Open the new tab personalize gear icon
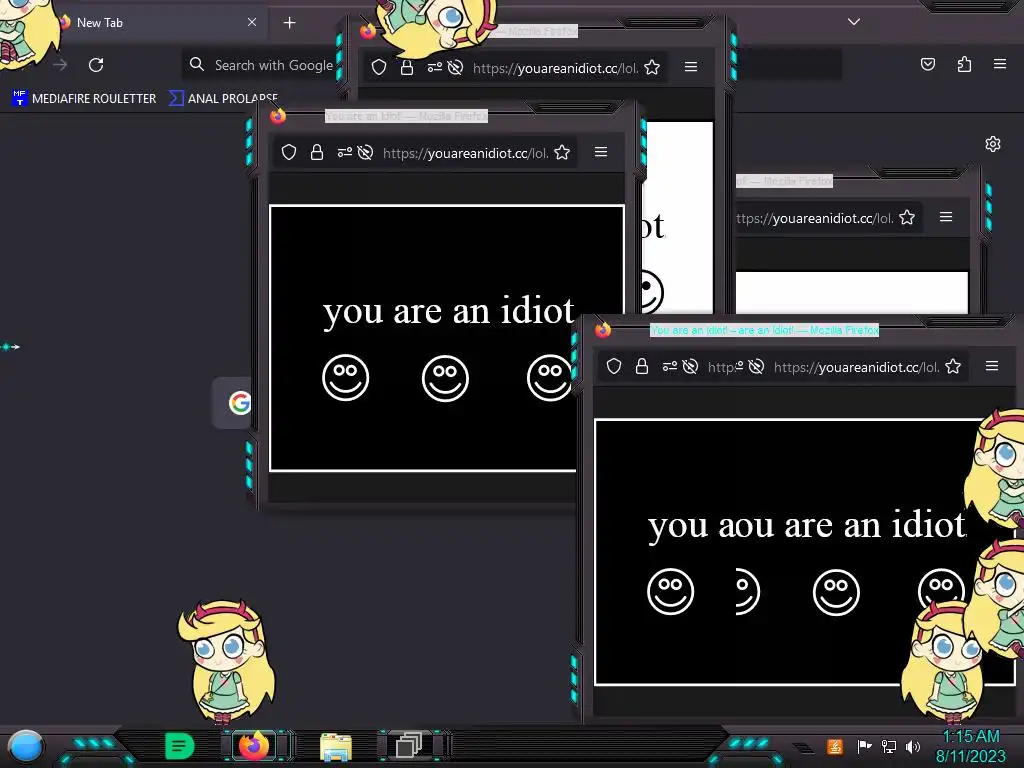The width and height of the screenshot is (1024, 768). coord(993,144)
